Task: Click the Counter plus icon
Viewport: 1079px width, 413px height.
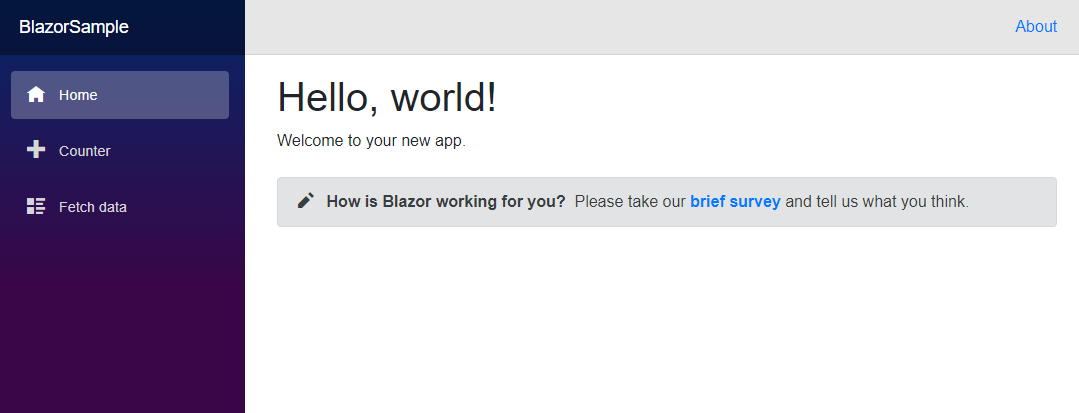Action: 36,149
